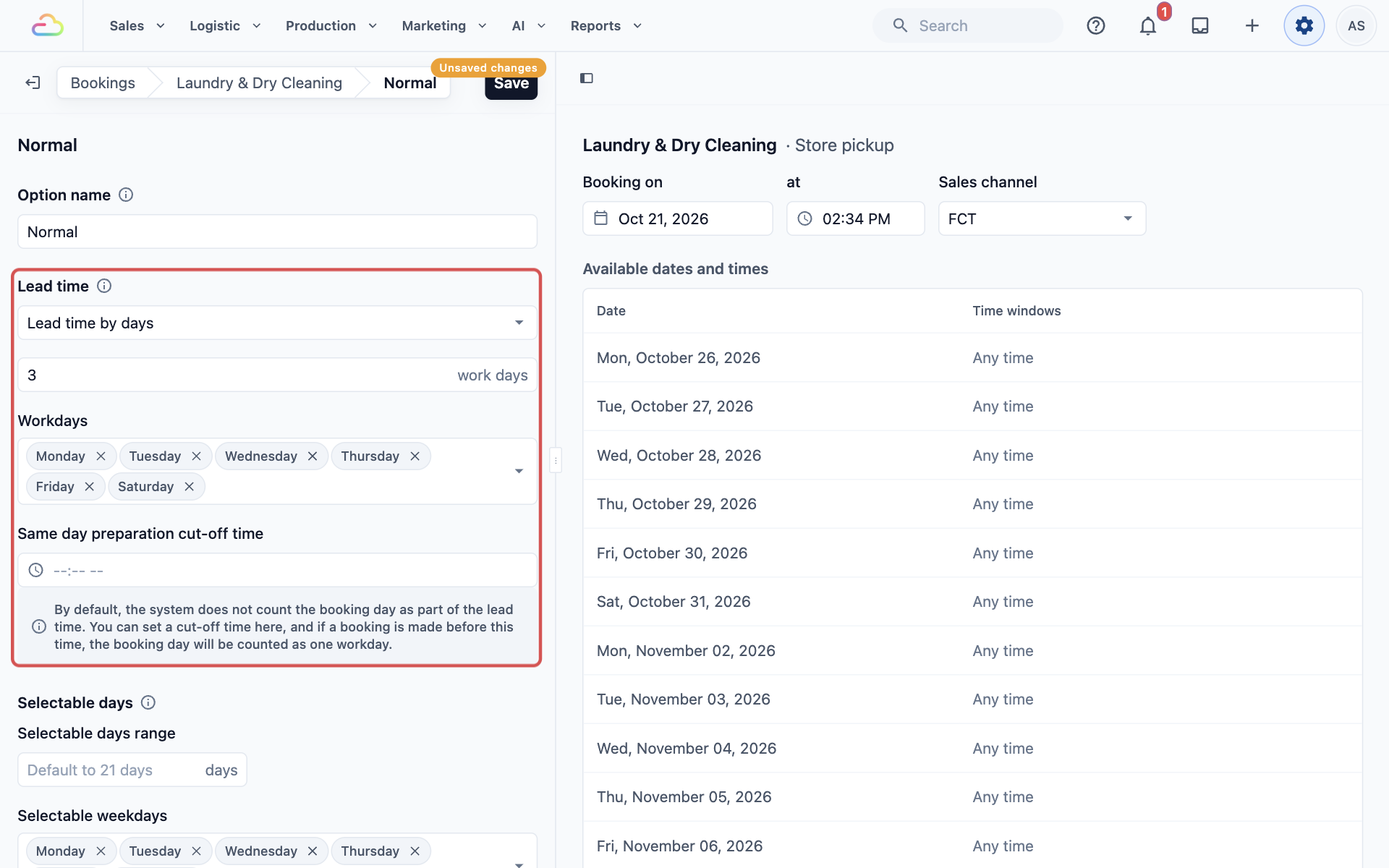Open the AS user avatar

coord(1356,25)
